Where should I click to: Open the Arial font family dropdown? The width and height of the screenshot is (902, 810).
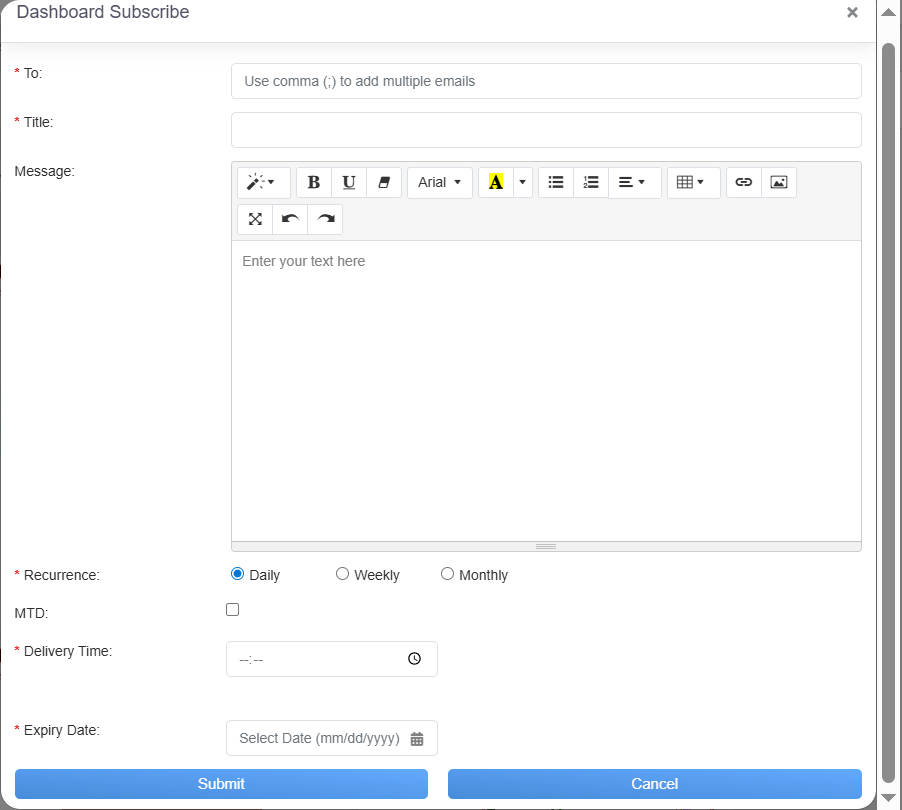point(439,182)
